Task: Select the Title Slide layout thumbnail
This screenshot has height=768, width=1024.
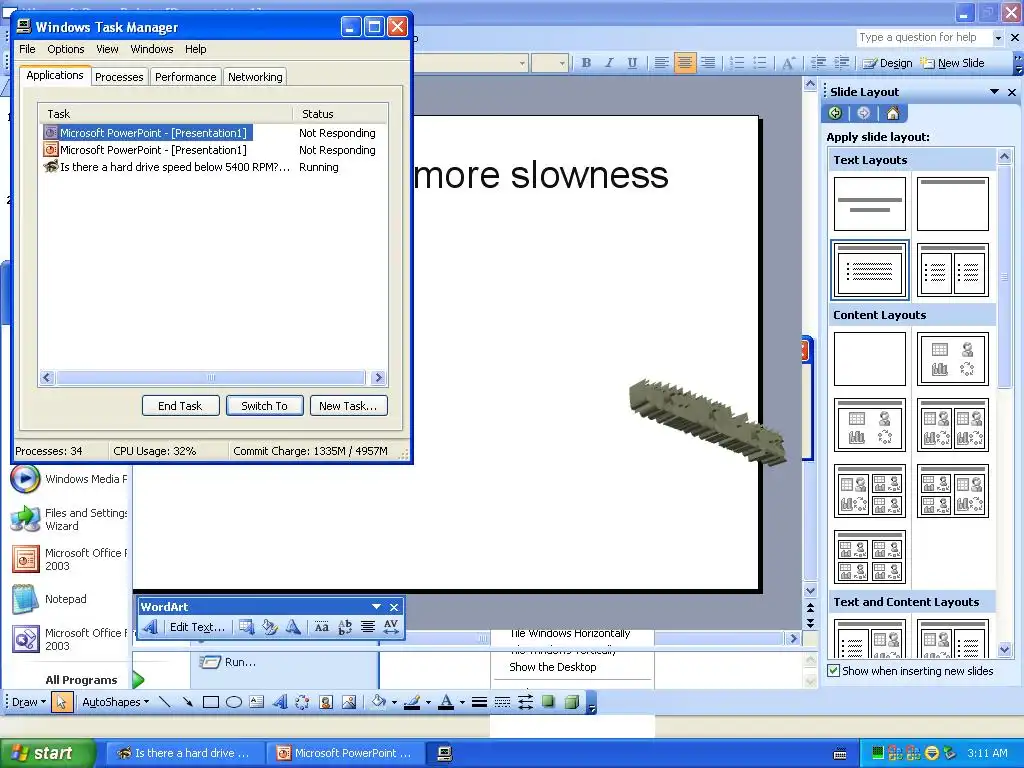Action: (x=870, y=204)
